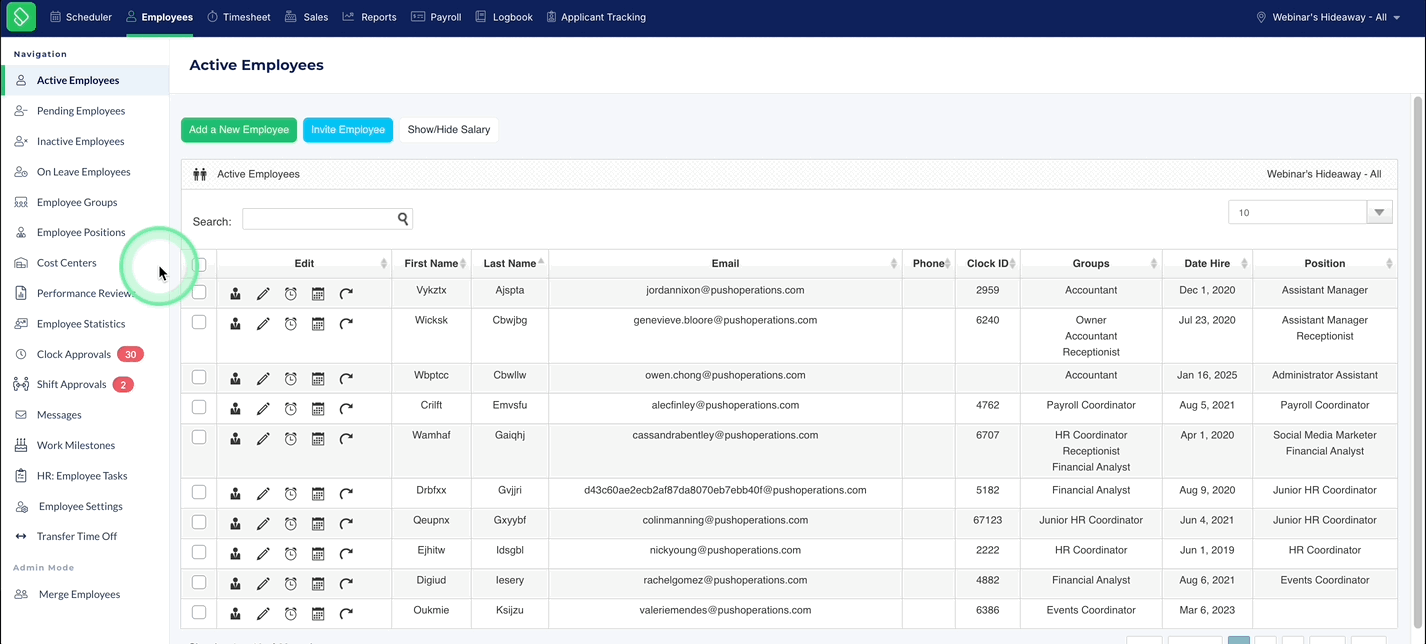Screen dimensions: 1426x644
Task: Open the clock icon in Wicksk's row
Action: (291, 324)
